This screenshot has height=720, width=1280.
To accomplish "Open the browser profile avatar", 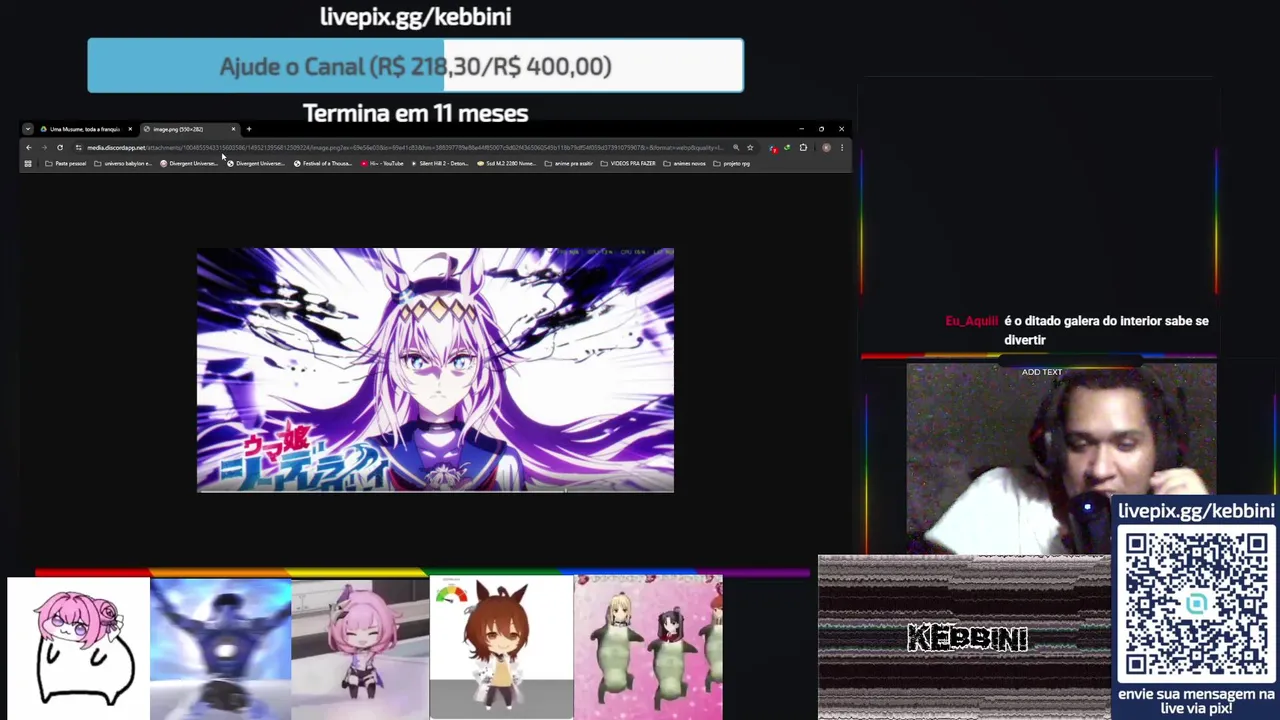I will (826, 148).
